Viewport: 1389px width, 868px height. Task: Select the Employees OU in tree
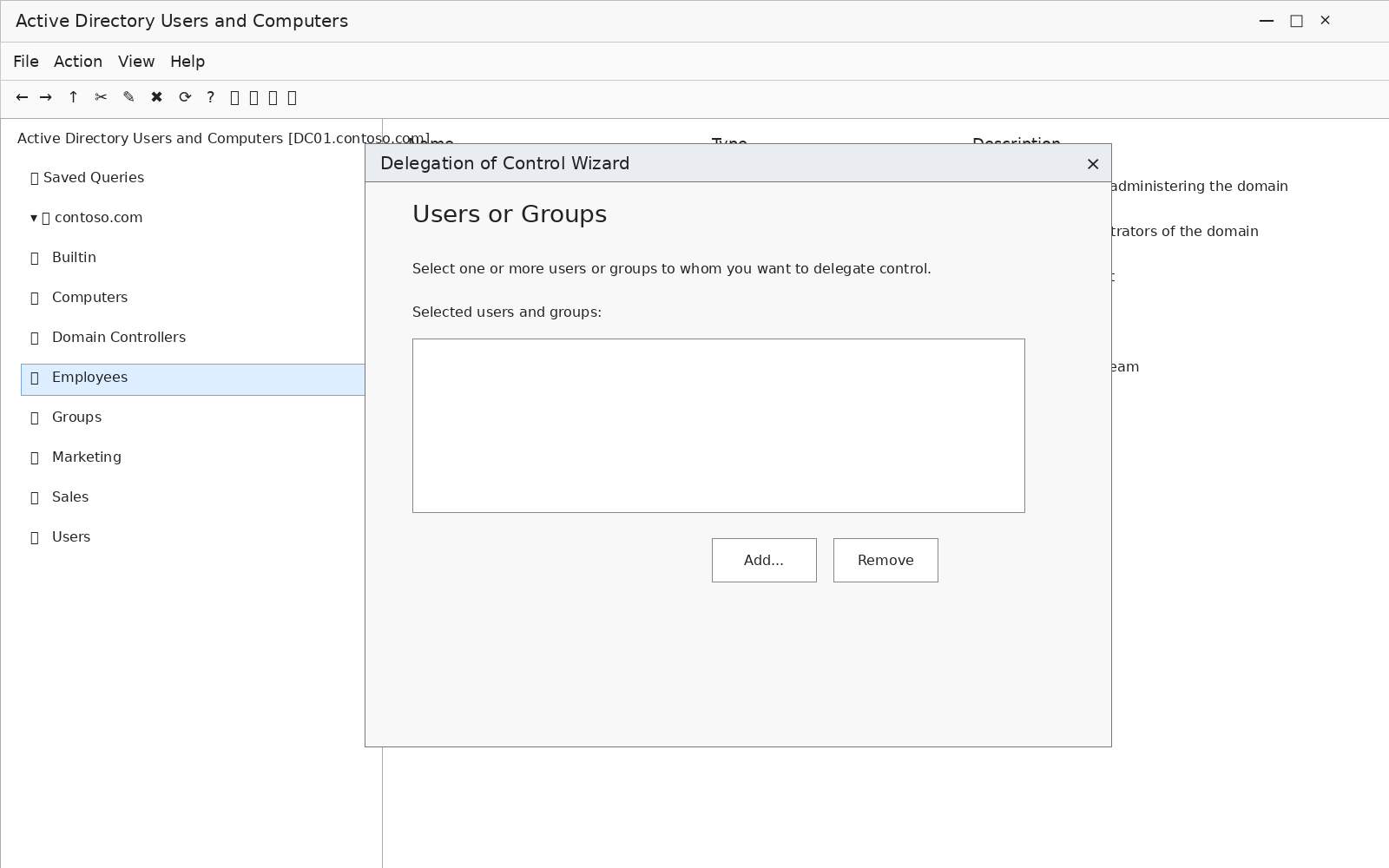tap(193, 379)
